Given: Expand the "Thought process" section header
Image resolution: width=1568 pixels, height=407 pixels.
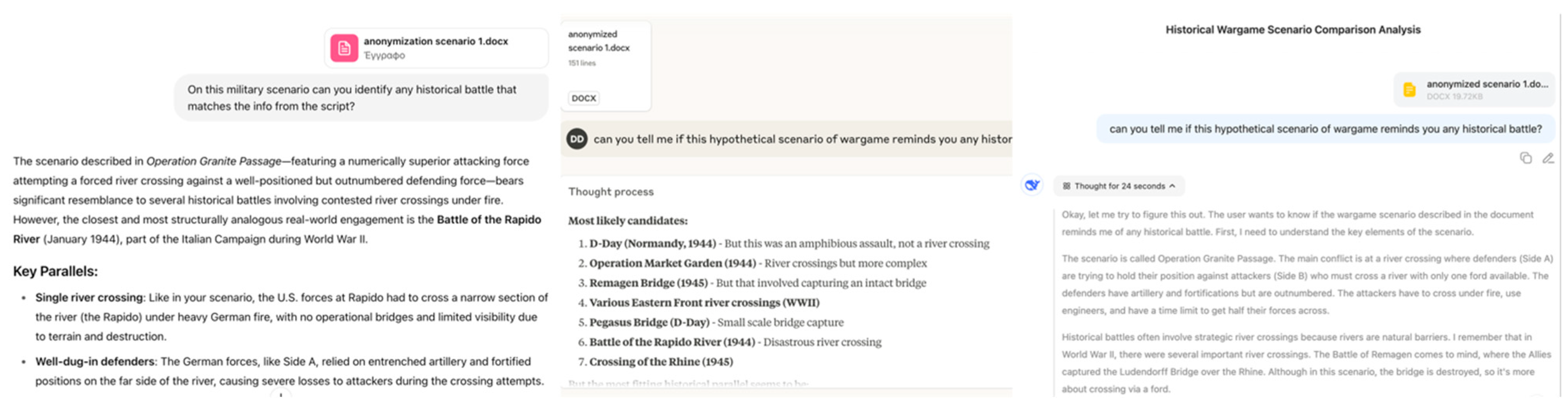Looking at the screenshot, I should click(610, 191).
